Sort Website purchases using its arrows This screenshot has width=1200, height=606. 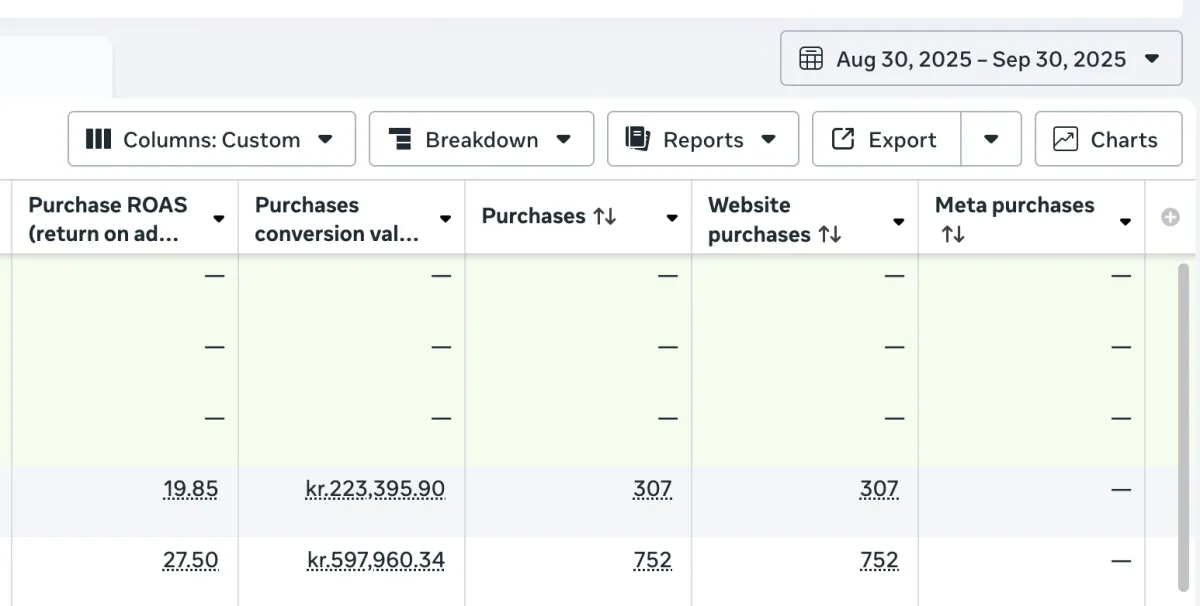pos(829,234)
